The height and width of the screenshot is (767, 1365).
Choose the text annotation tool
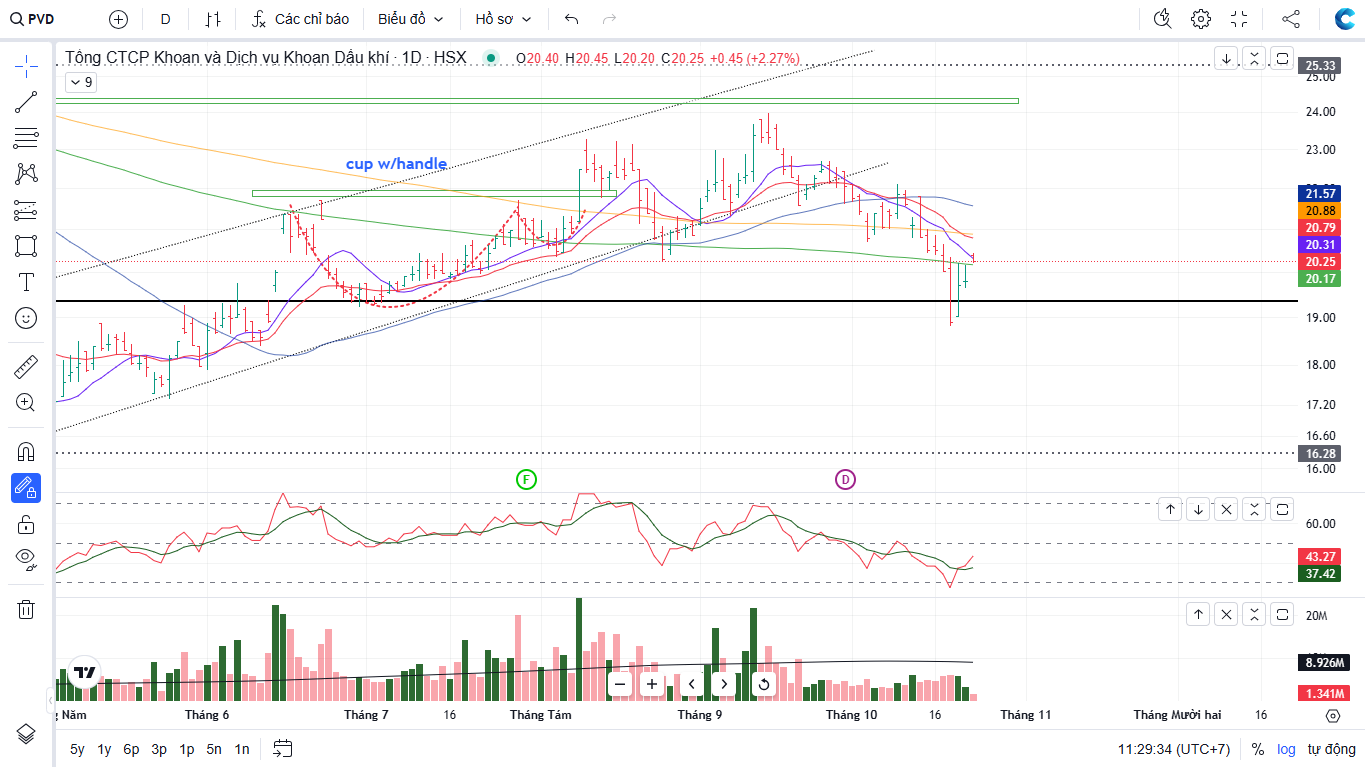click(26, 282)
